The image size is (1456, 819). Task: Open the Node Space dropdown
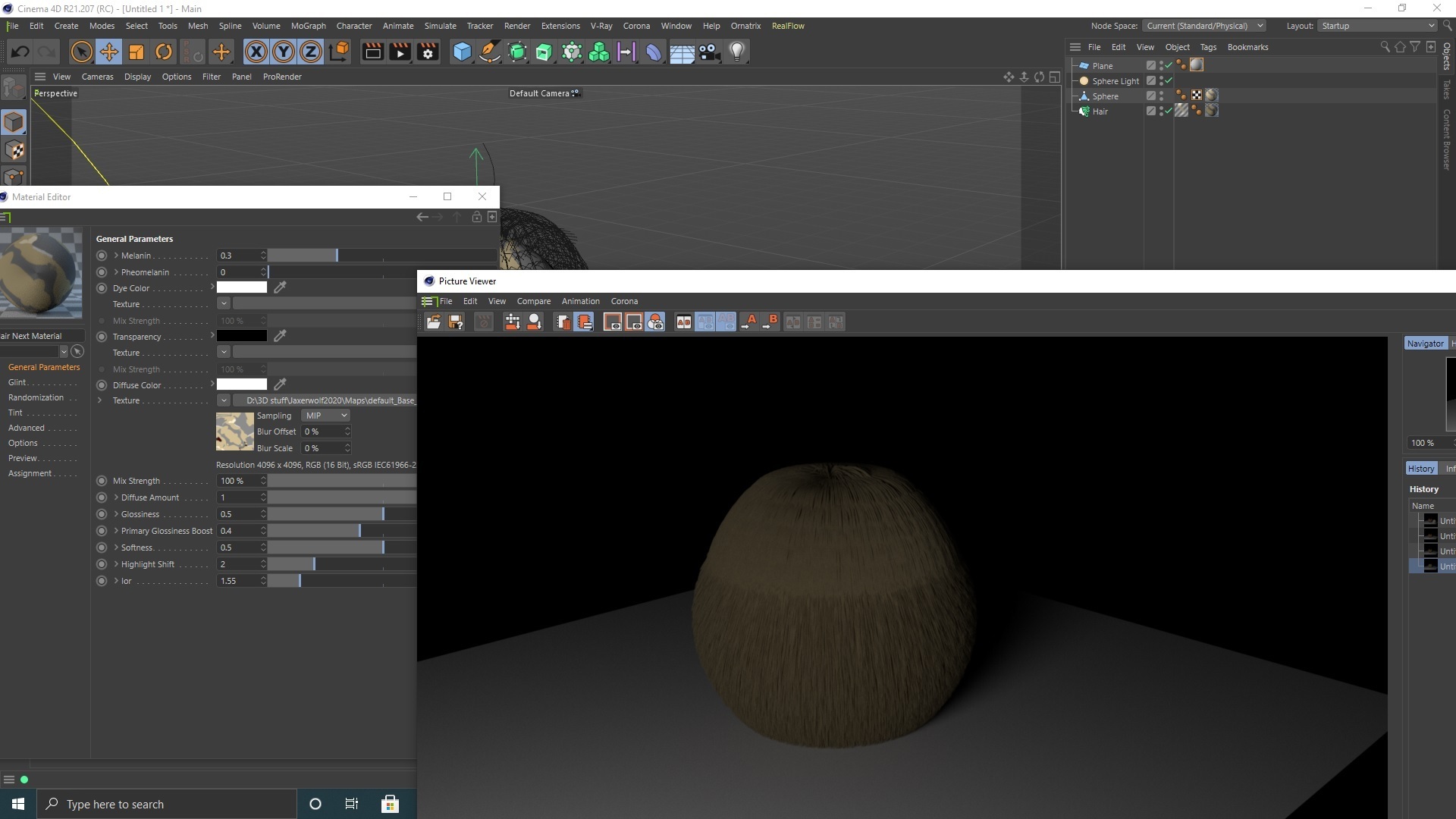pos(1204,26)
